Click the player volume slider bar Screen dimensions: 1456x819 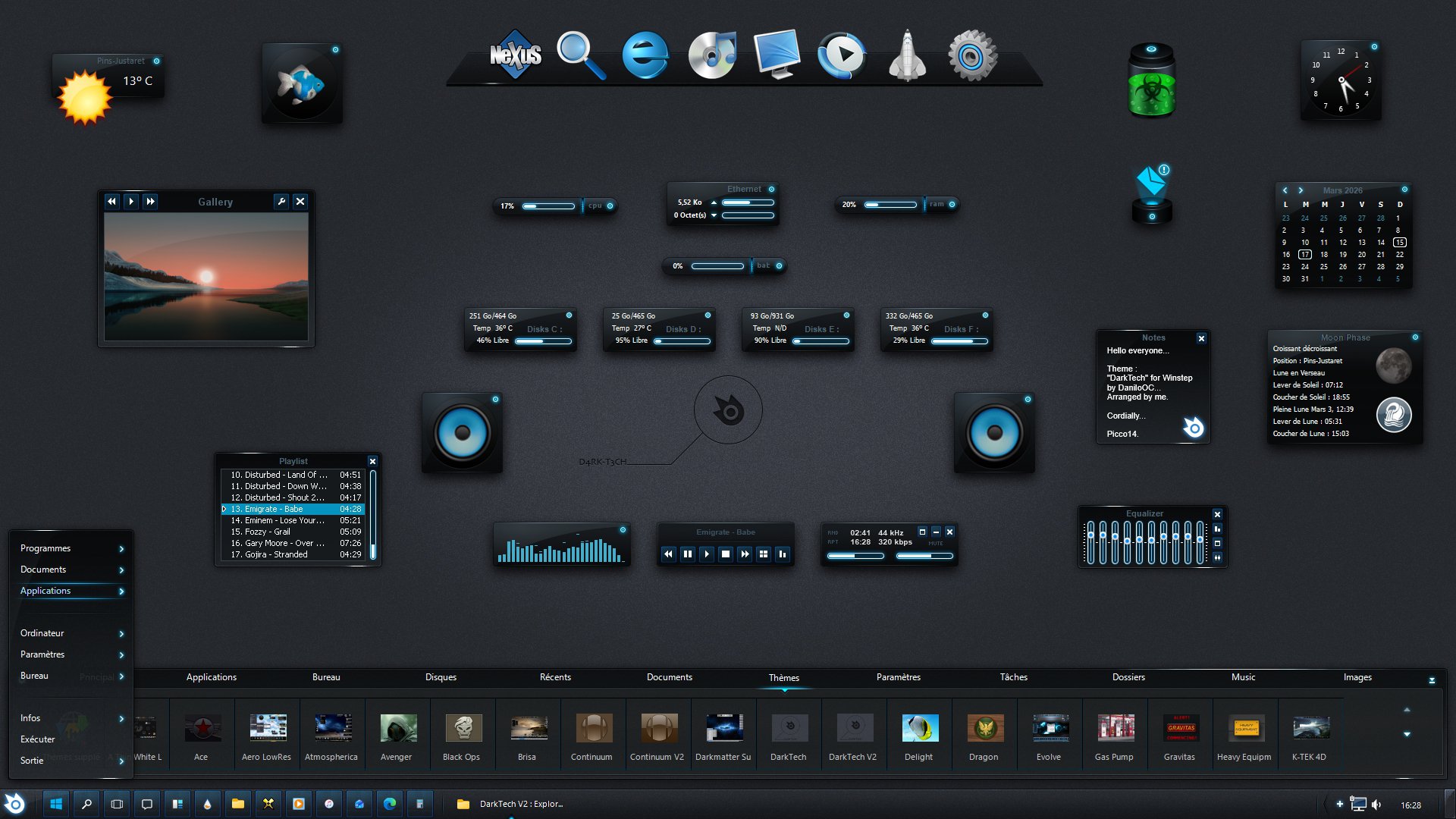coord(924,556)
